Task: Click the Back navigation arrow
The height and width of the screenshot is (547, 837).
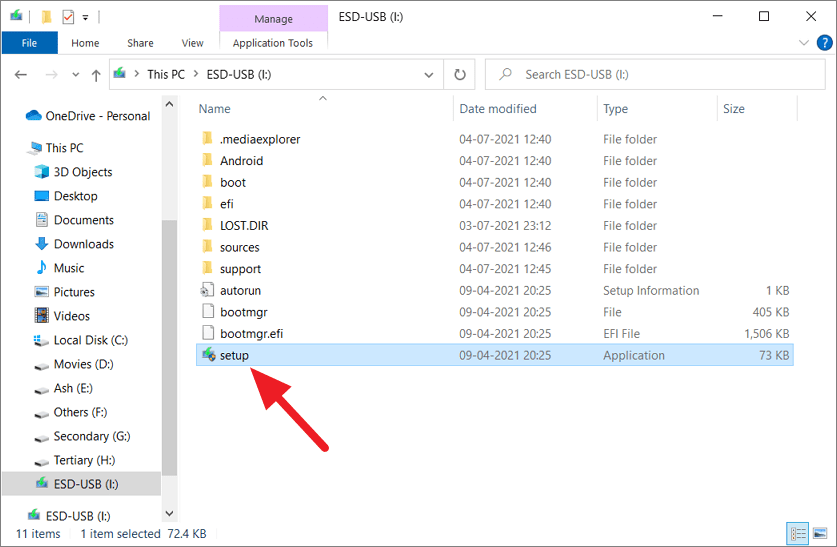Action: [x=20, y=75]
